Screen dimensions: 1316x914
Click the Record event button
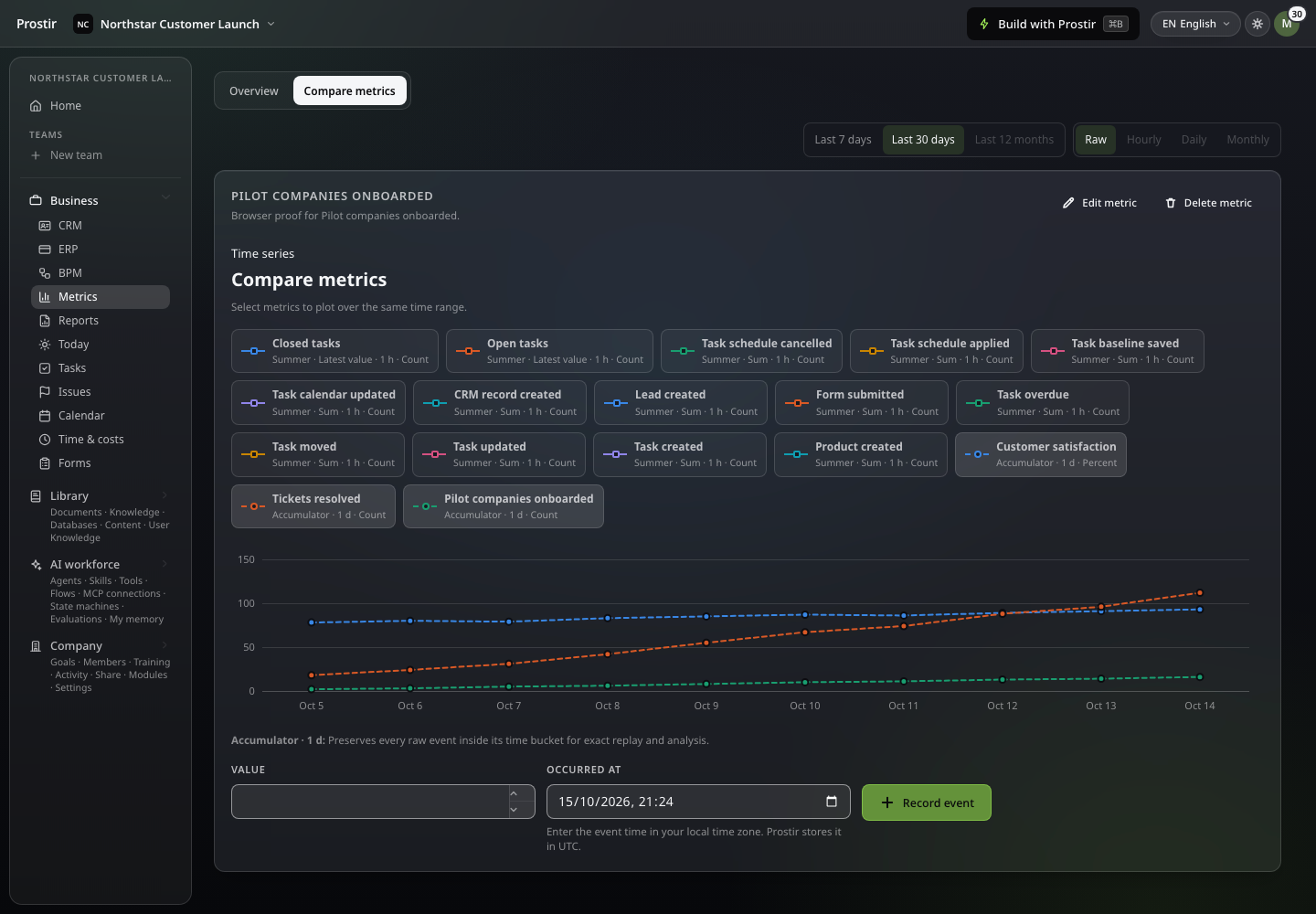coord(927,802)
